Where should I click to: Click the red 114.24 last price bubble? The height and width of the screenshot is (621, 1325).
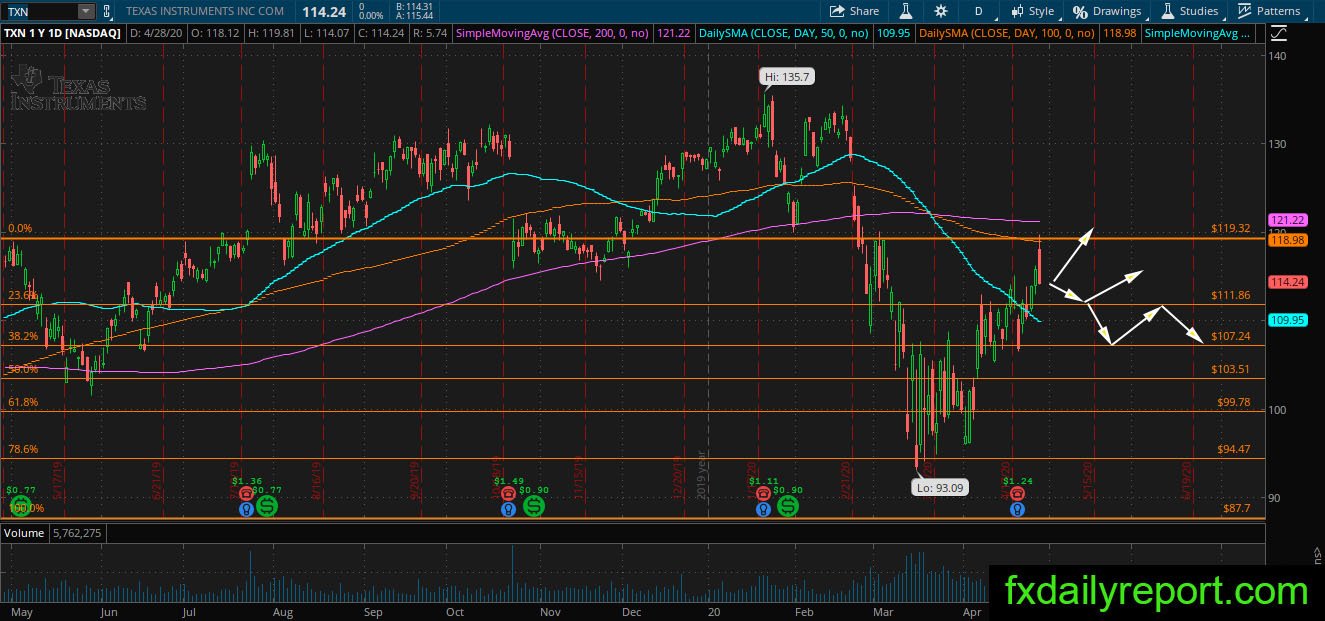[x=1286, y=282]
